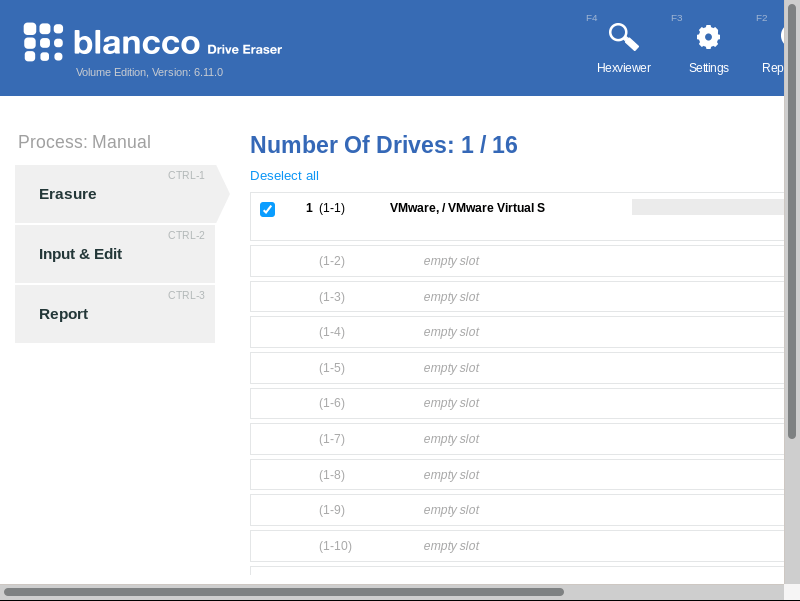800x601 pixels.
Task: Click the empty slot (1-5) row
Action: point(450,368)
